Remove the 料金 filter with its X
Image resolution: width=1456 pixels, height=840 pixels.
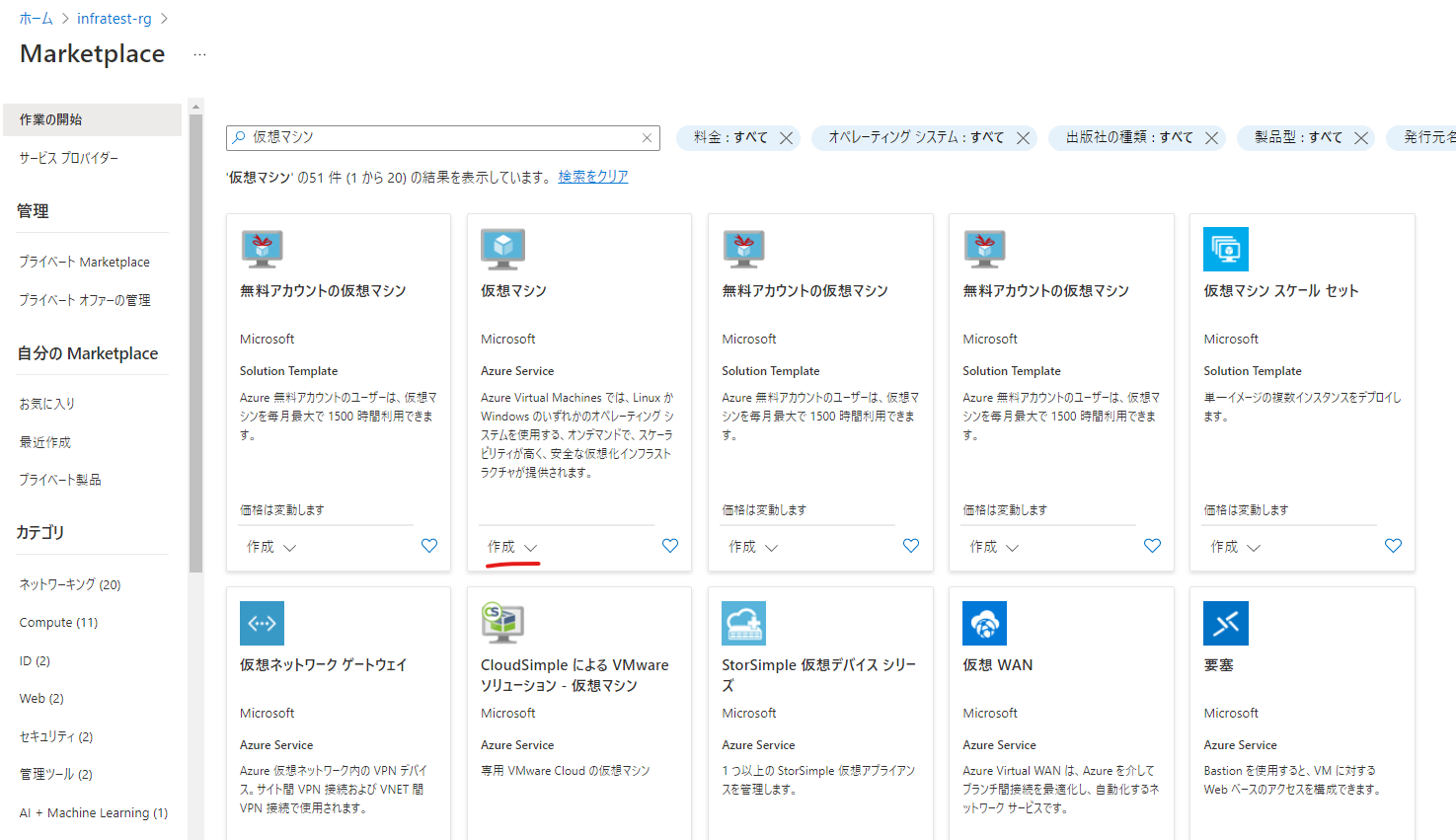coord(787,138)
